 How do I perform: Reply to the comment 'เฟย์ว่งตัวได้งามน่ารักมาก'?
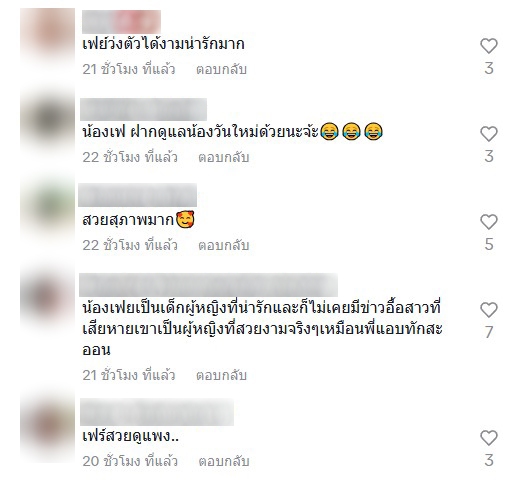click(x=221, y=69)
